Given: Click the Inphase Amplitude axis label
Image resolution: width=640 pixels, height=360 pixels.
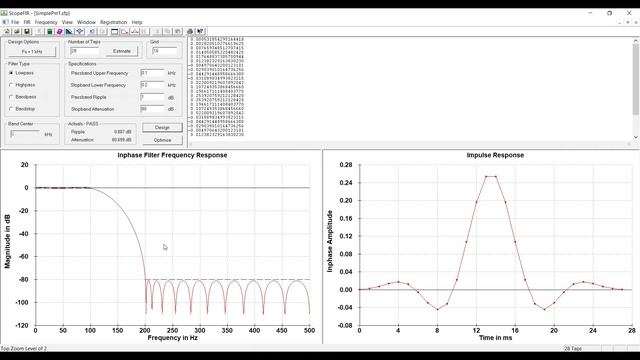Looking at the screenshot, I should (330, 241).
